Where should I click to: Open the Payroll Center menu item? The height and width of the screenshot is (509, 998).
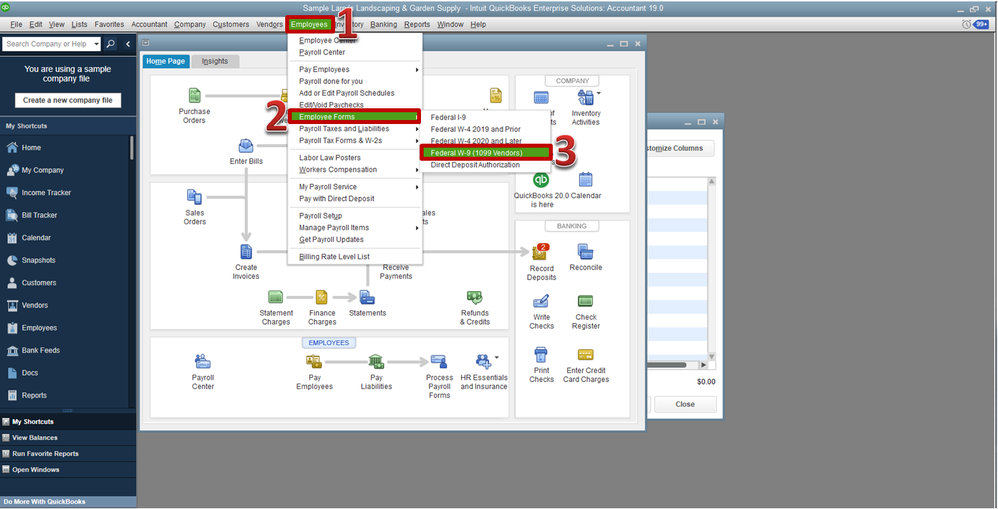tap(322, 52)
